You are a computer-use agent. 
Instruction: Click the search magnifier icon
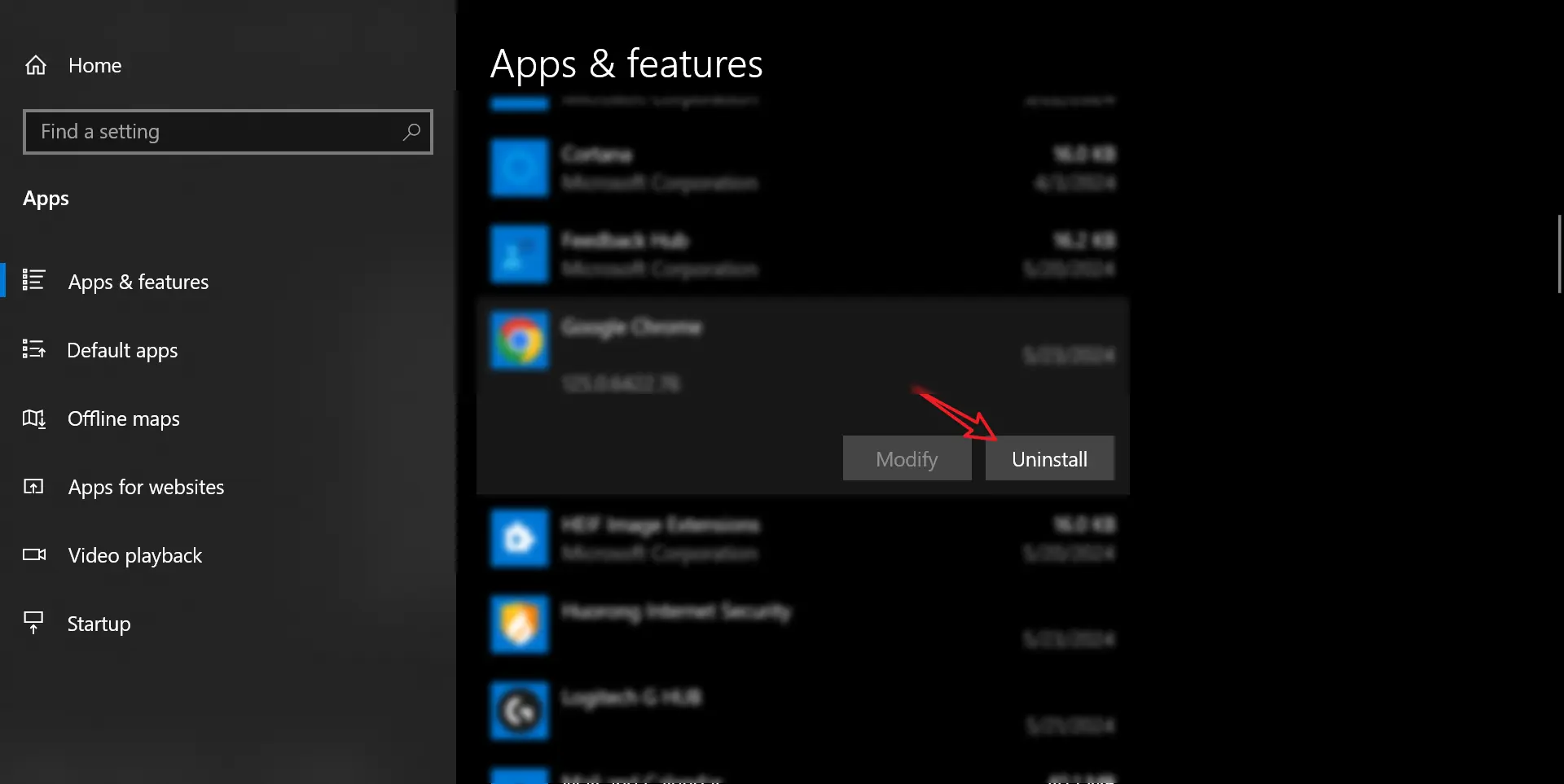pyautogui.click(x=411, y=131)
